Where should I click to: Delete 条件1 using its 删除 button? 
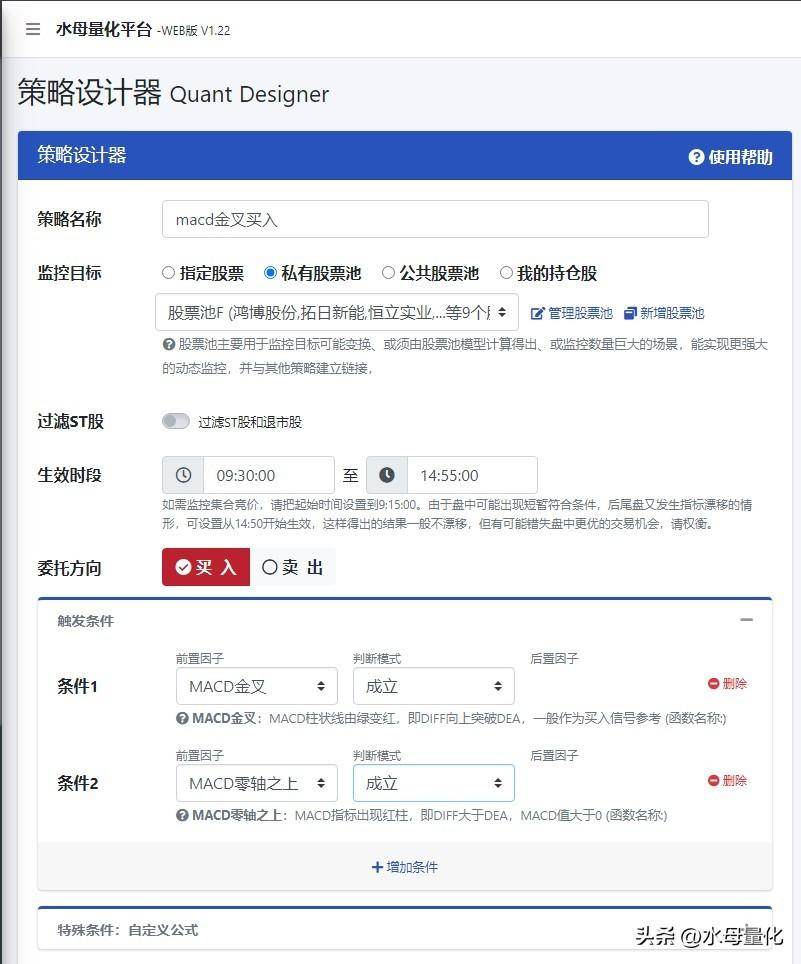click(x=727, y=683)
